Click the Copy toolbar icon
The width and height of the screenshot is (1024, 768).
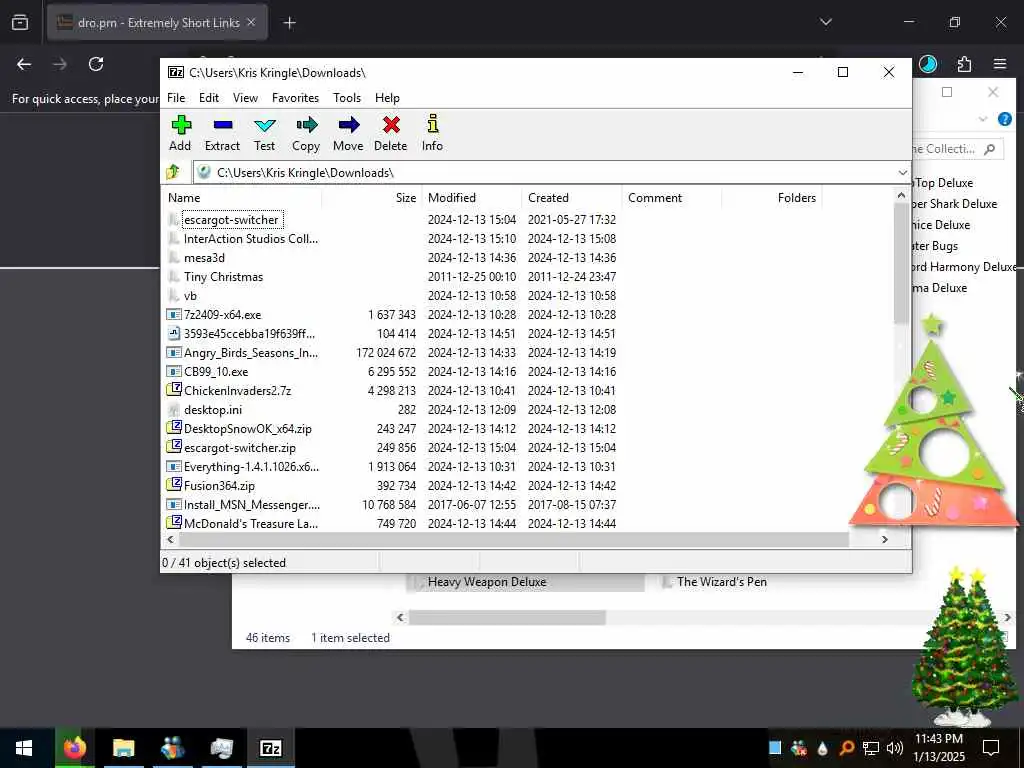306,124
